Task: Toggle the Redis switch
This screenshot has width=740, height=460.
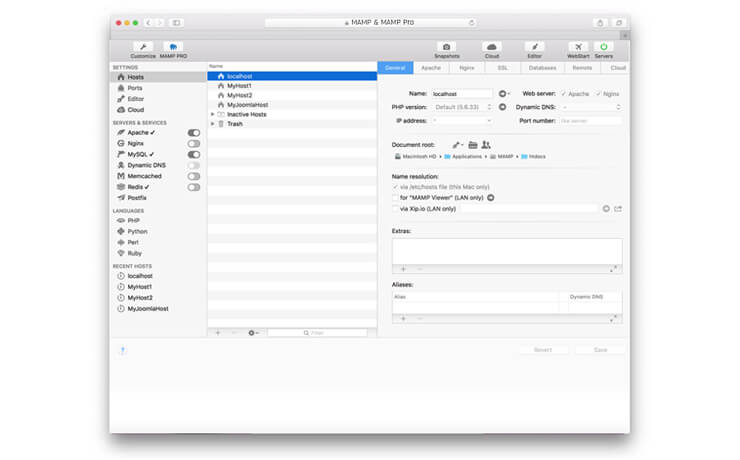Action: tap(193, 187)
